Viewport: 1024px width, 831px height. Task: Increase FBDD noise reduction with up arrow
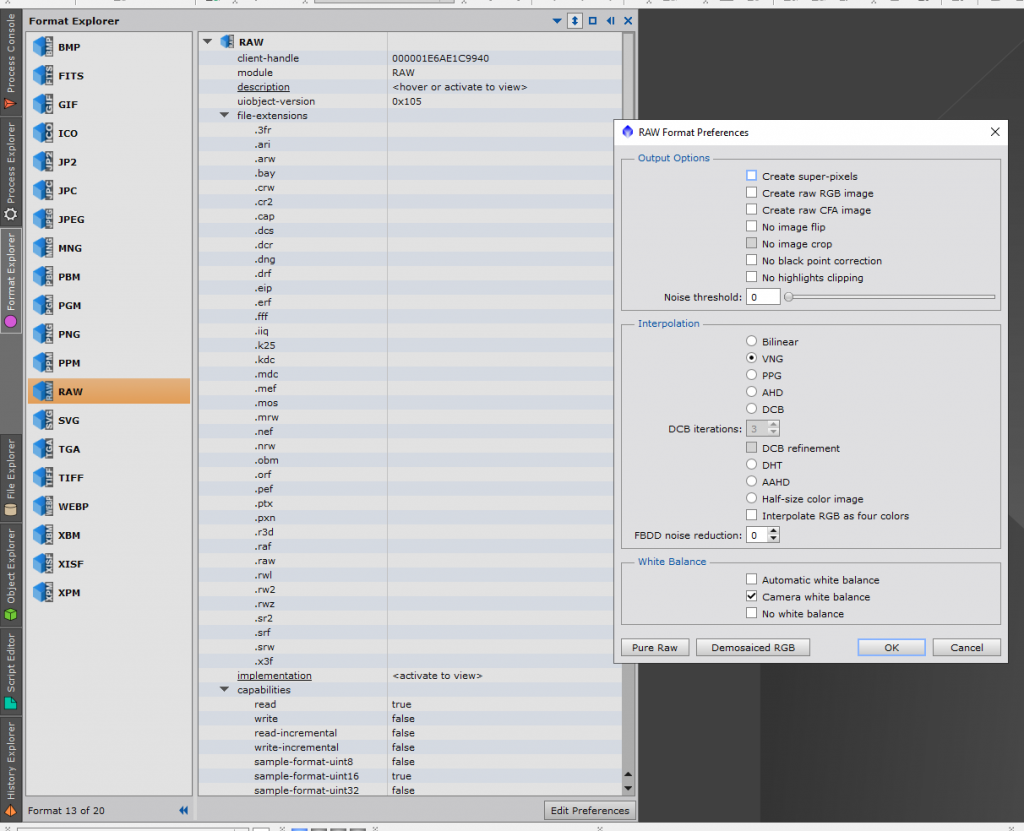(x=774, y=531)
